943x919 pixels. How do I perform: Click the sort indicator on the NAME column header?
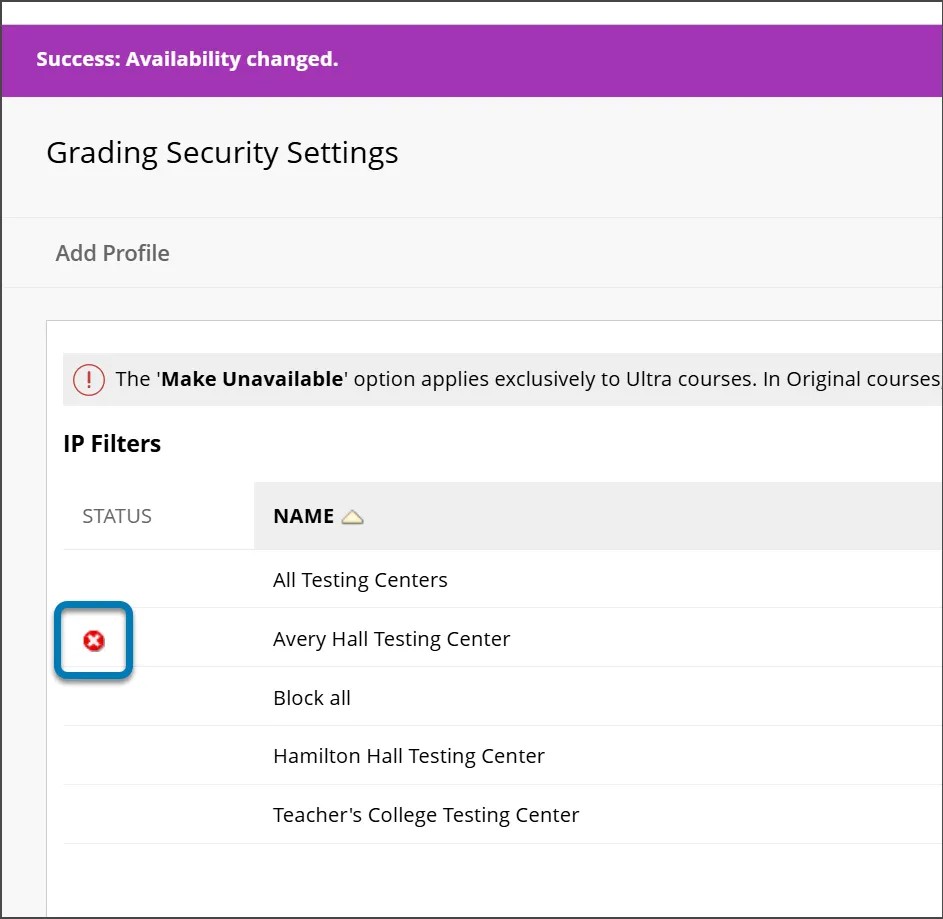pyautogui.click(x=352, y=516)
